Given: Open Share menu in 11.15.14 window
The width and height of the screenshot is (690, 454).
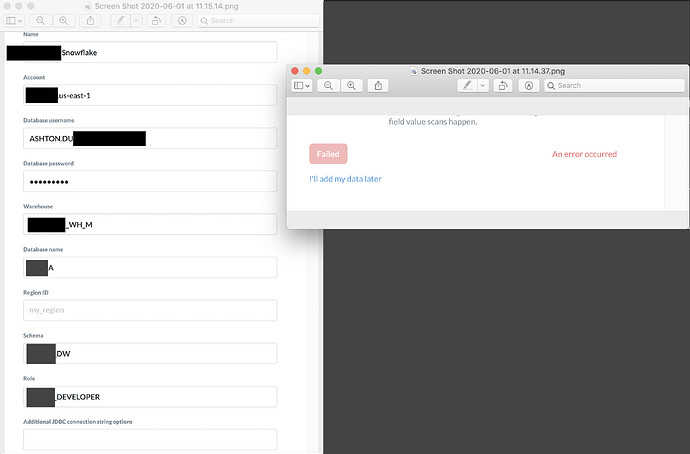Looking at the screenshot, I should pos(90,21).
